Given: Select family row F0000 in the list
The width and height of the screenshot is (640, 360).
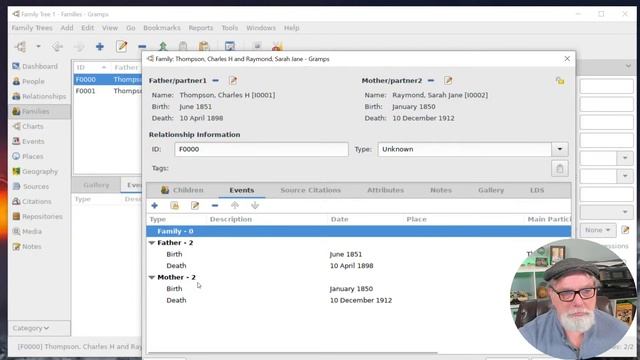Looking at the screenshot, I should point(108,79).
